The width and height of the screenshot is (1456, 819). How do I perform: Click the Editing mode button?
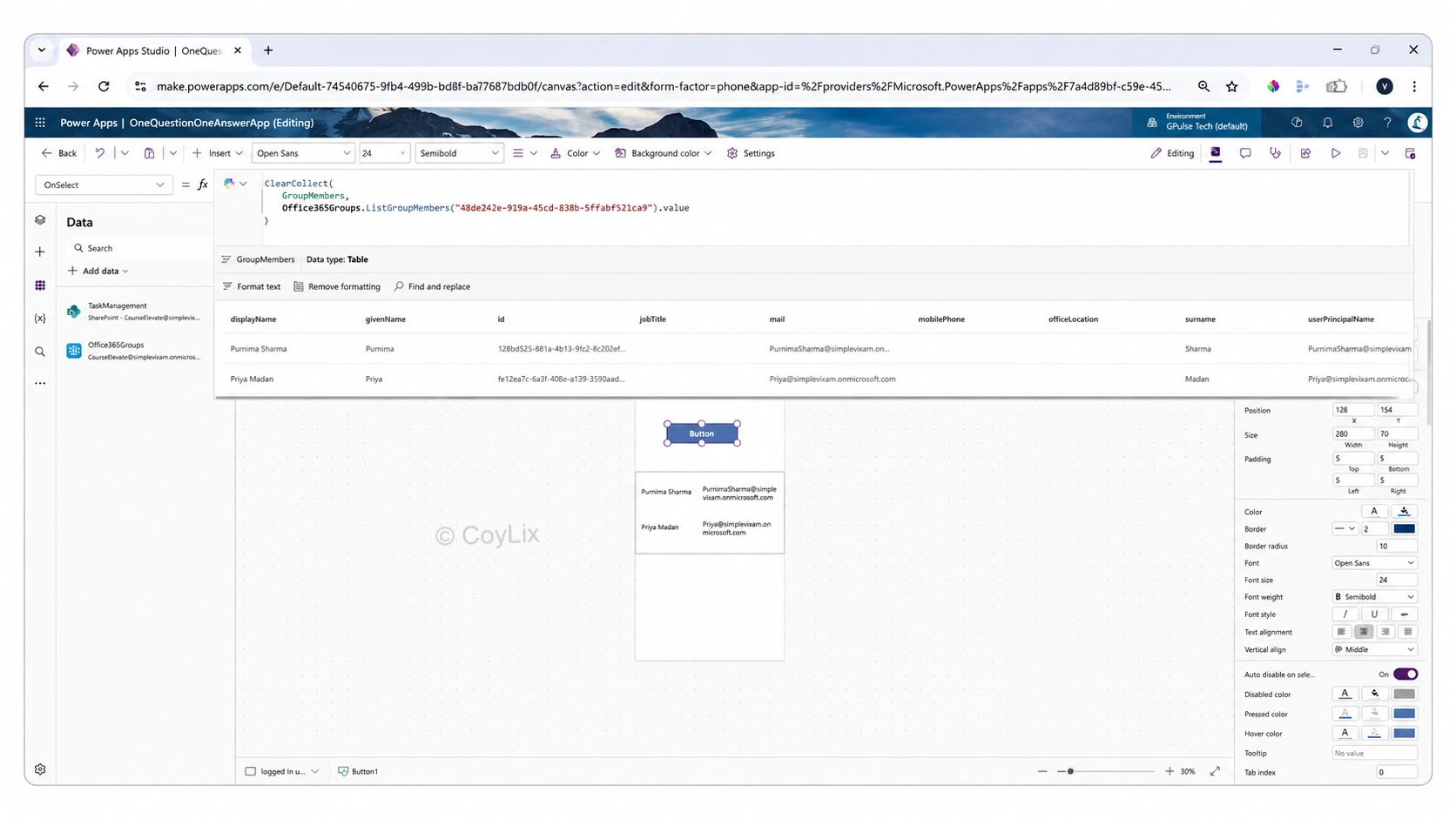[1172, 153]
